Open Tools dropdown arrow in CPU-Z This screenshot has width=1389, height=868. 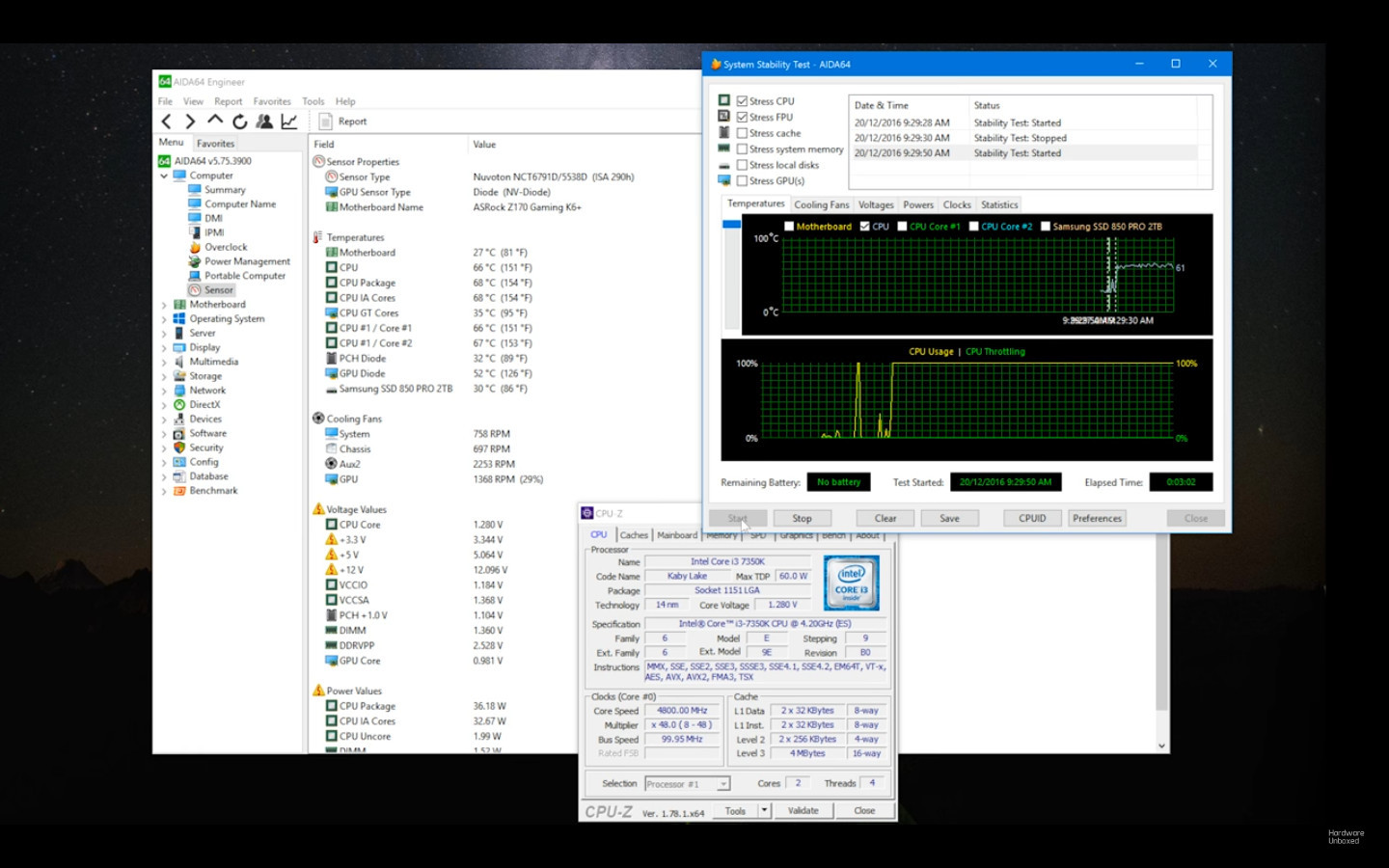[x=764, y=810]
